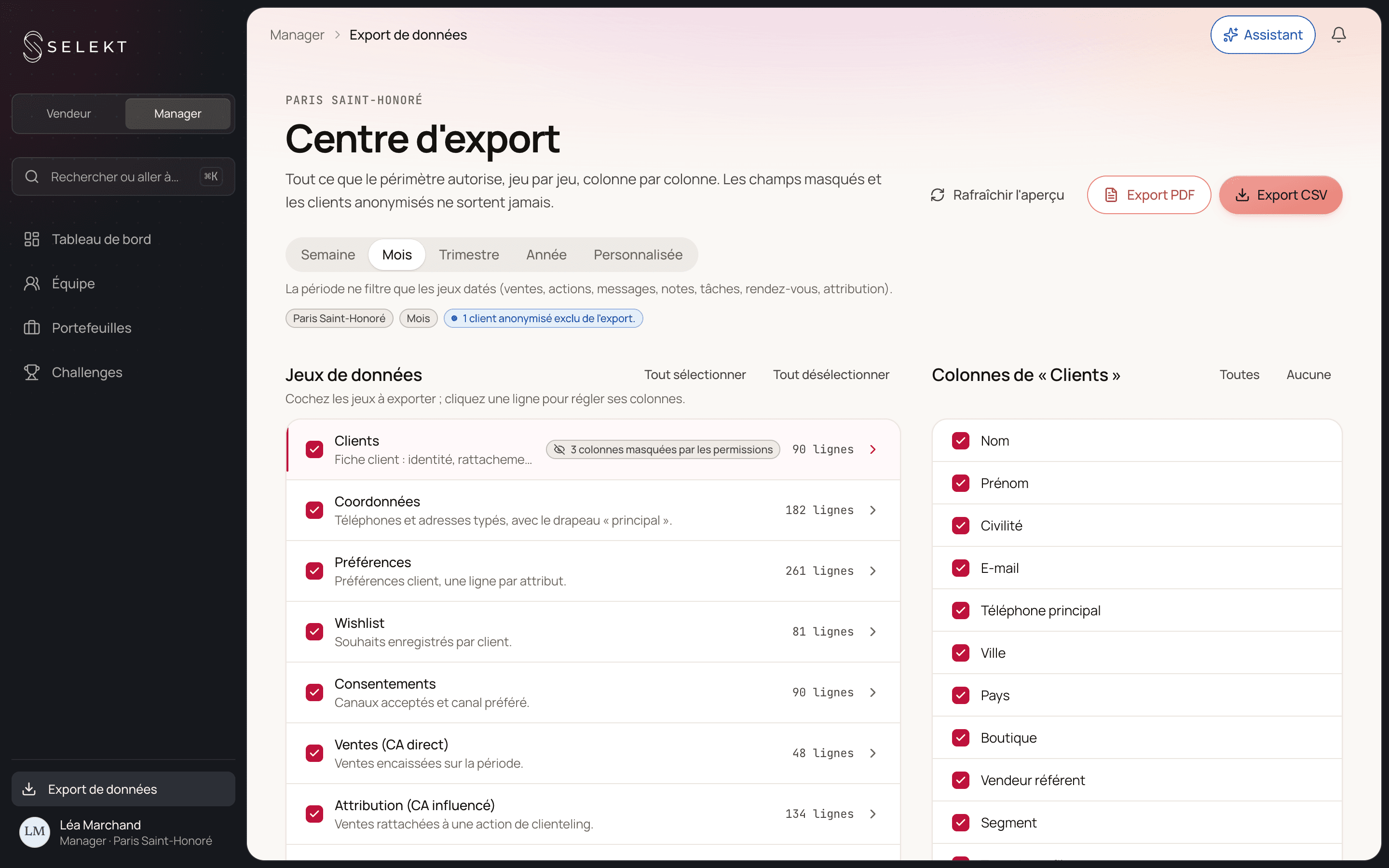Expand Attribution (CA influencé) row chevron

[x=872, y=814]
